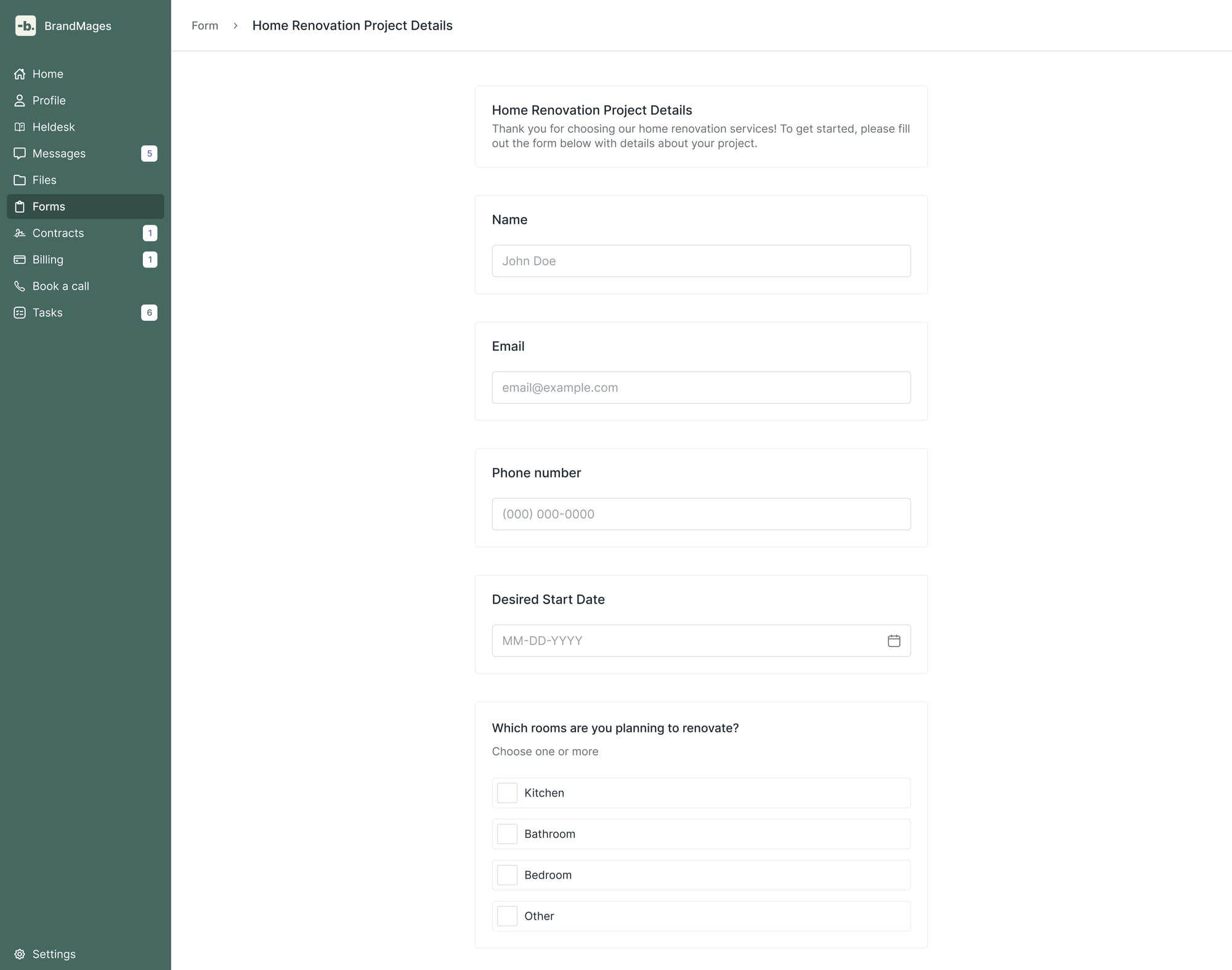Open the Home sidebar icon
The height and width of the screenshot is (970, 1232).
coord(20,74)
